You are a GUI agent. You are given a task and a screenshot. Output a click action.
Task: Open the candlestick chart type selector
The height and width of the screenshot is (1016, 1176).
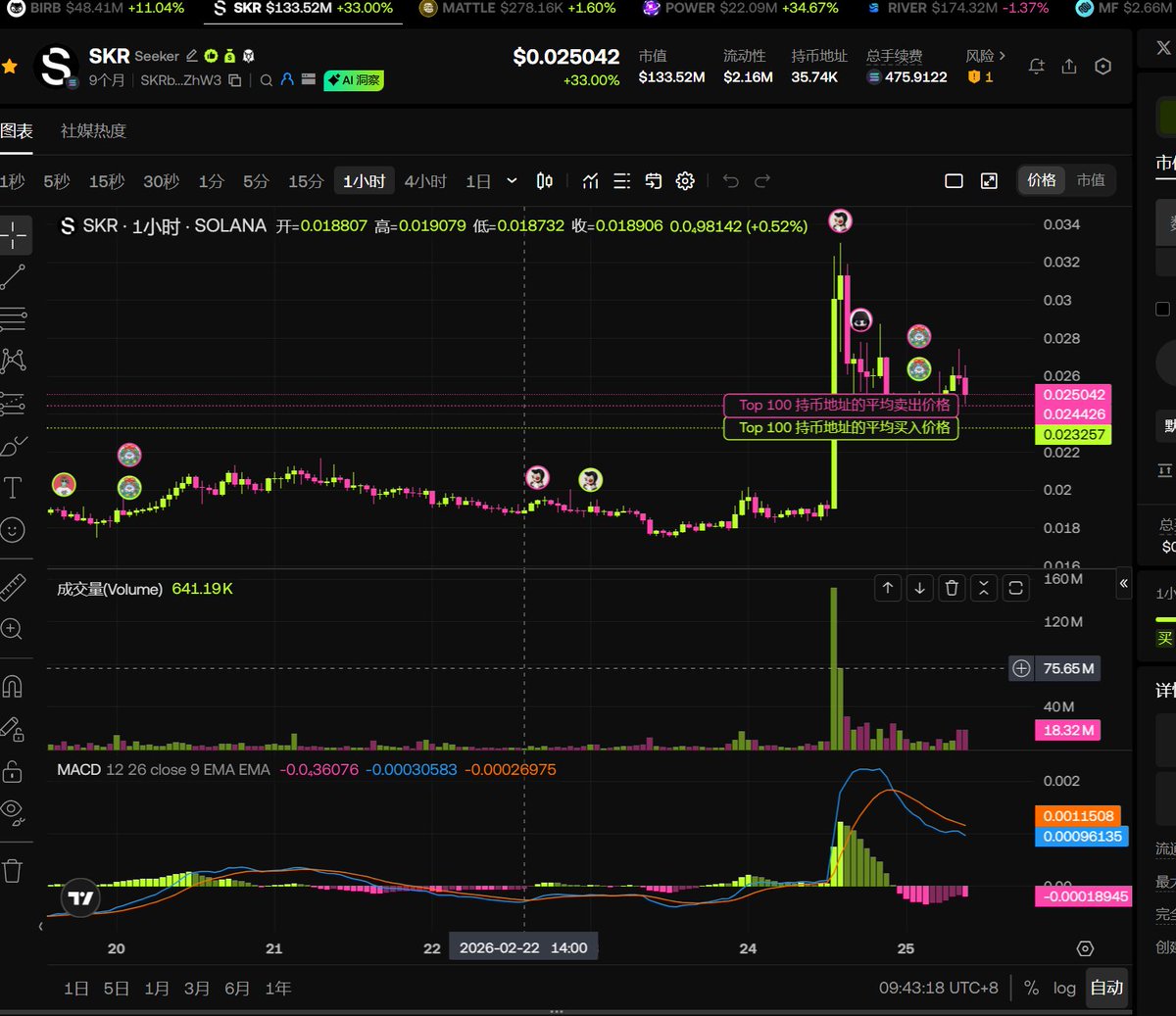coord(545,181)
